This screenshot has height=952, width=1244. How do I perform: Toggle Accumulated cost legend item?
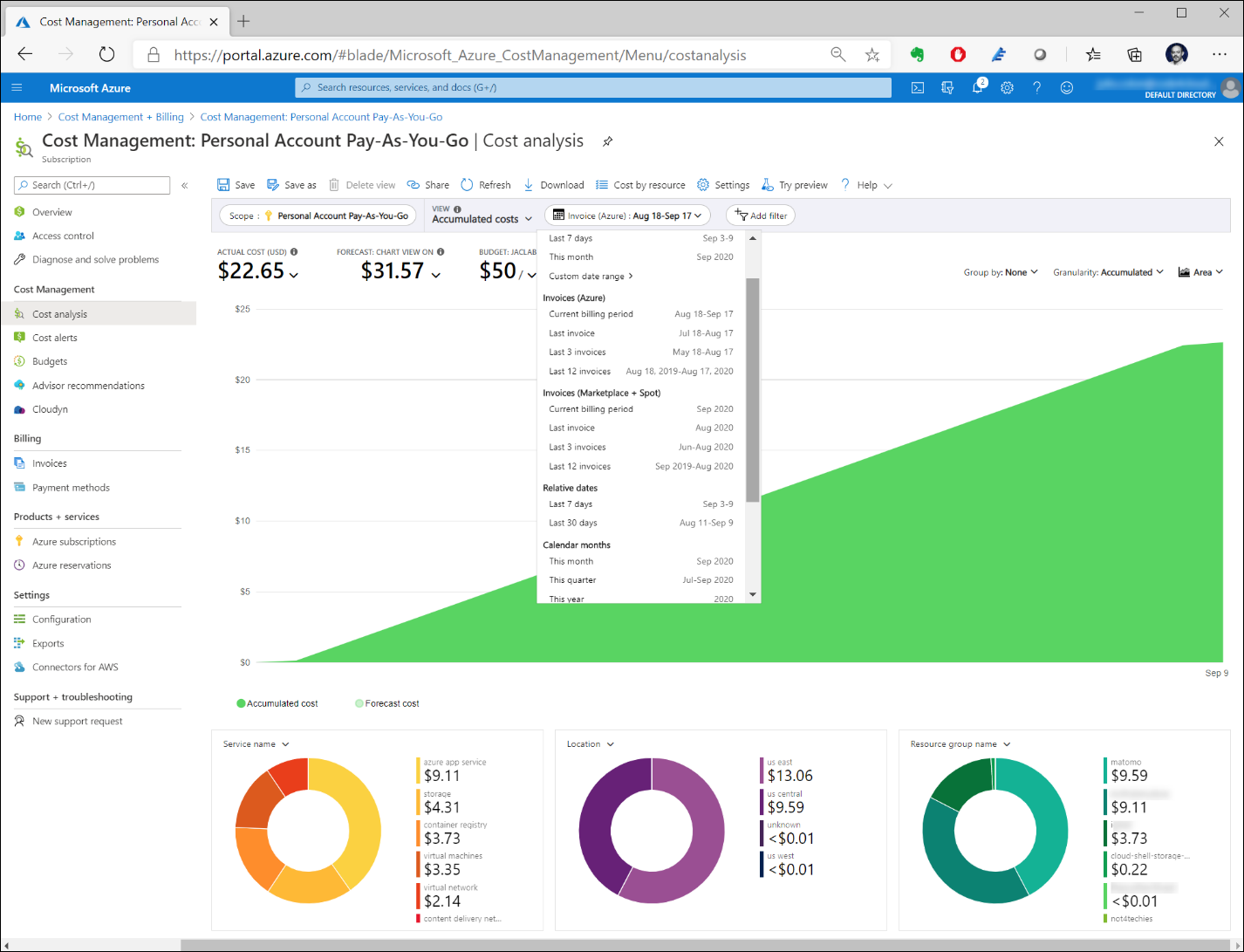[x=277, y=703]
